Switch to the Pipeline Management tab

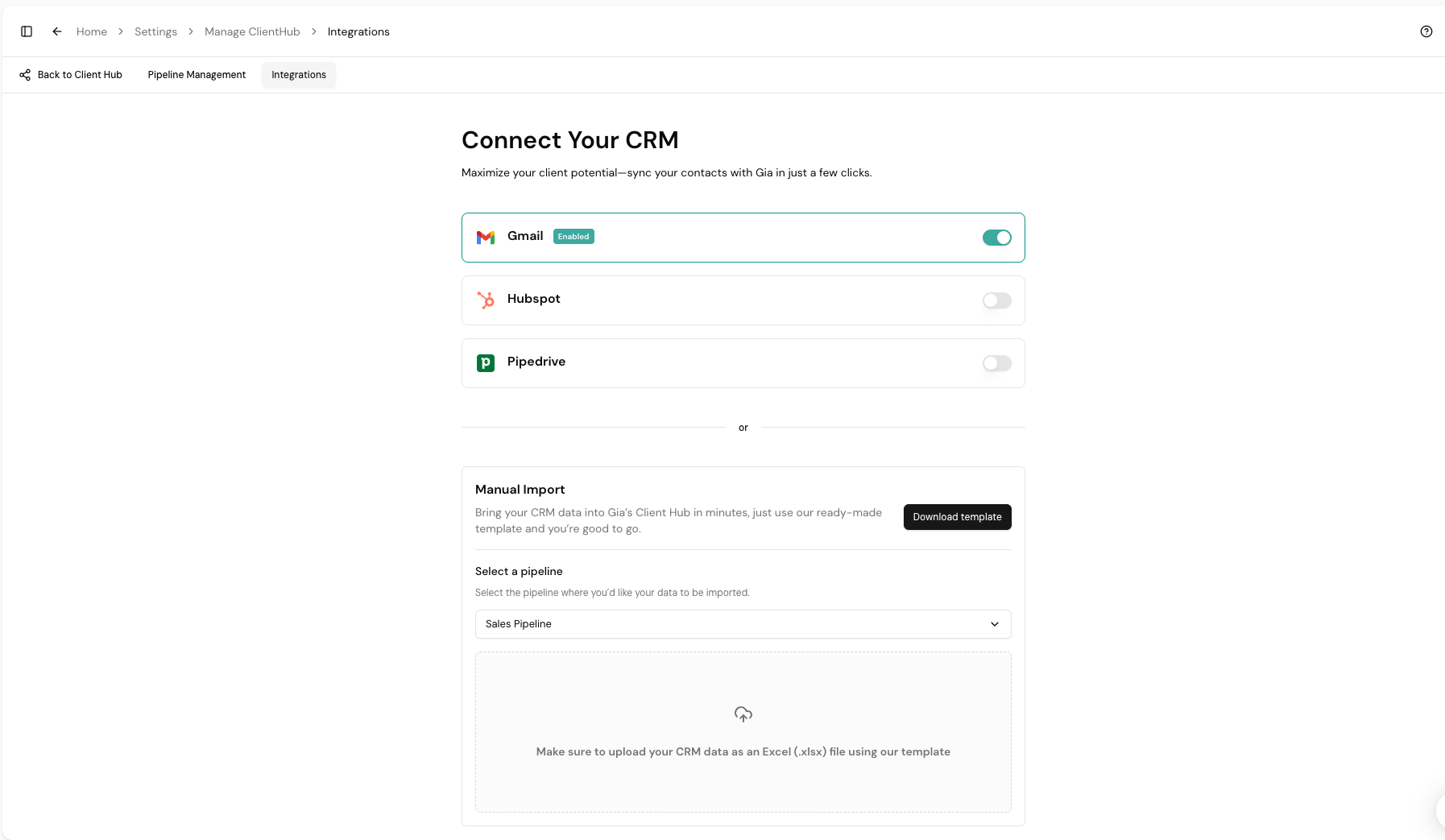(196, 74)
